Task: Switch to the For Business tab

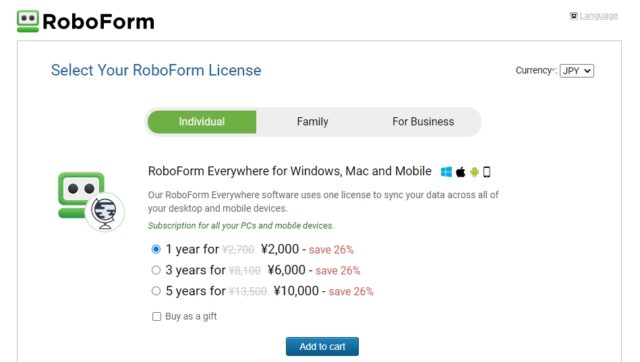Action: [x=423, y=122]
